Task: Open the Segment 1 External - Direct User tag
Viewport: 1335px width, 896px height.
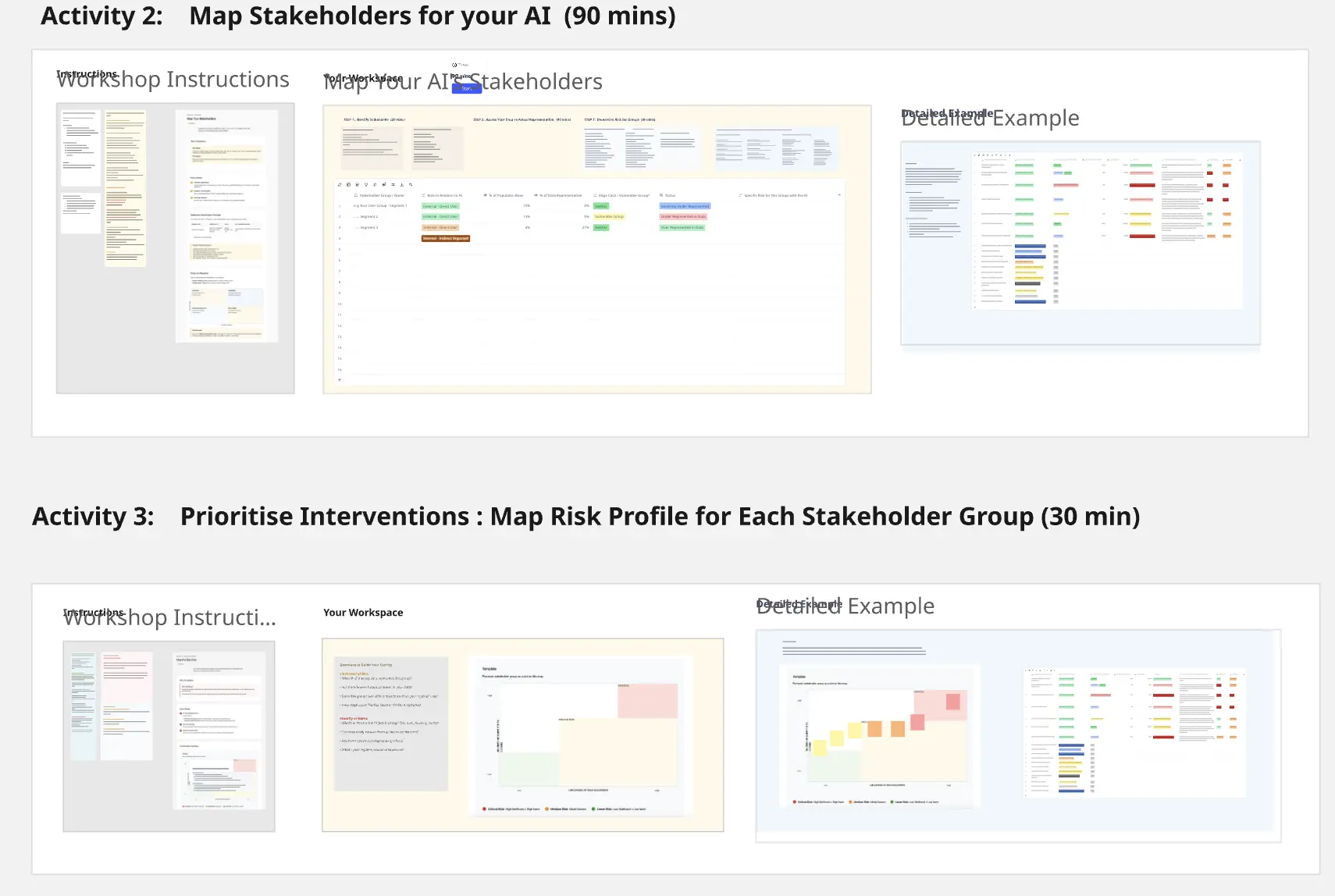Action: click(x=440, y=206)
